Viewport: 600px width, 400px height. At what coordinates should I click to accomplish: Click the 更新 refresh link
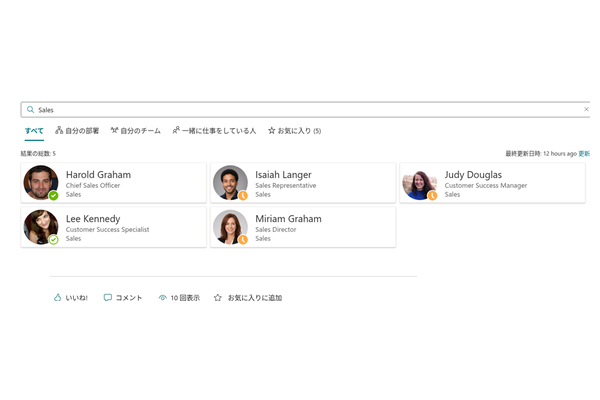point(584,153)
